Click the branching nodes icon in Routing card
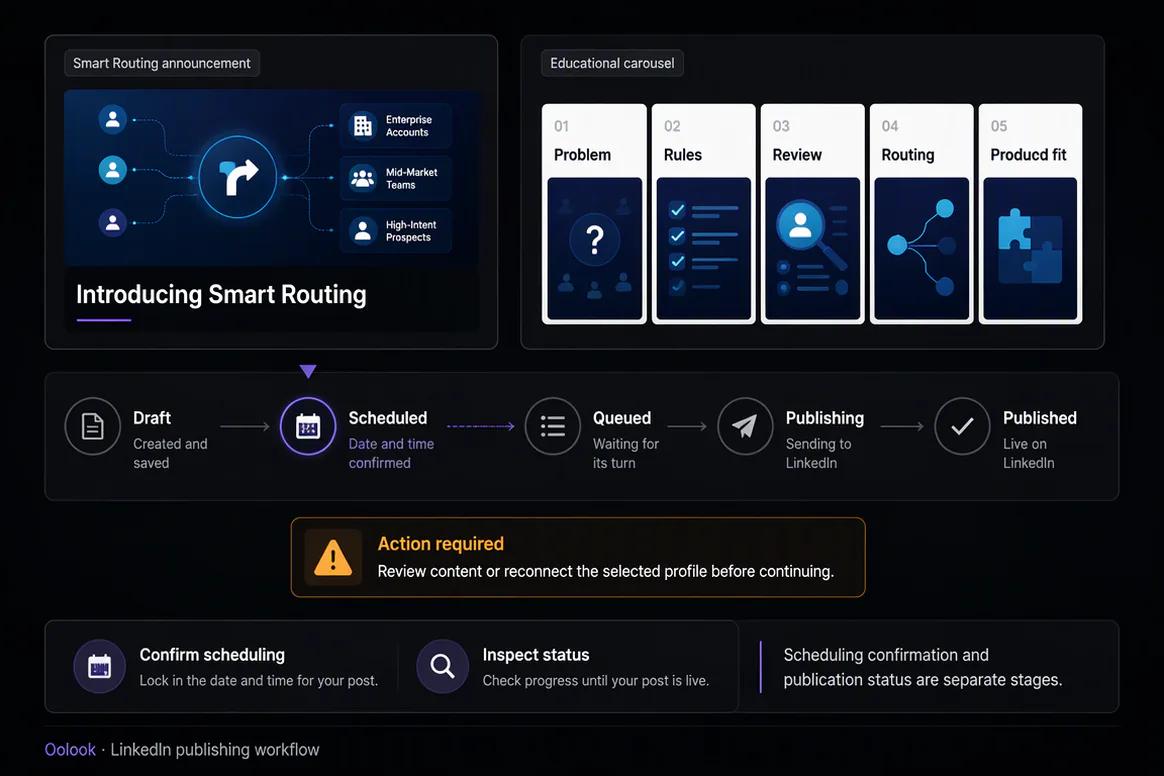The image size is (1164, 776). (x=921, y=247)
